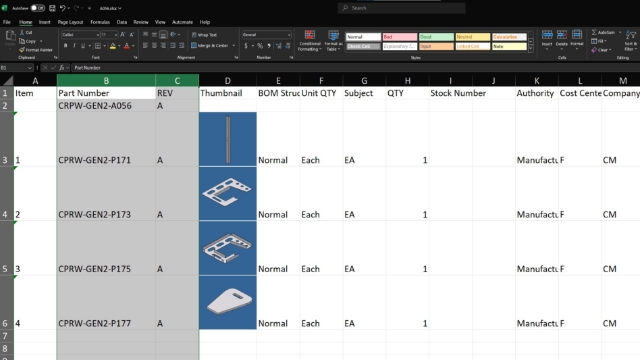
Task: Apply the Bad cell style
Action: tap(400, 37)
